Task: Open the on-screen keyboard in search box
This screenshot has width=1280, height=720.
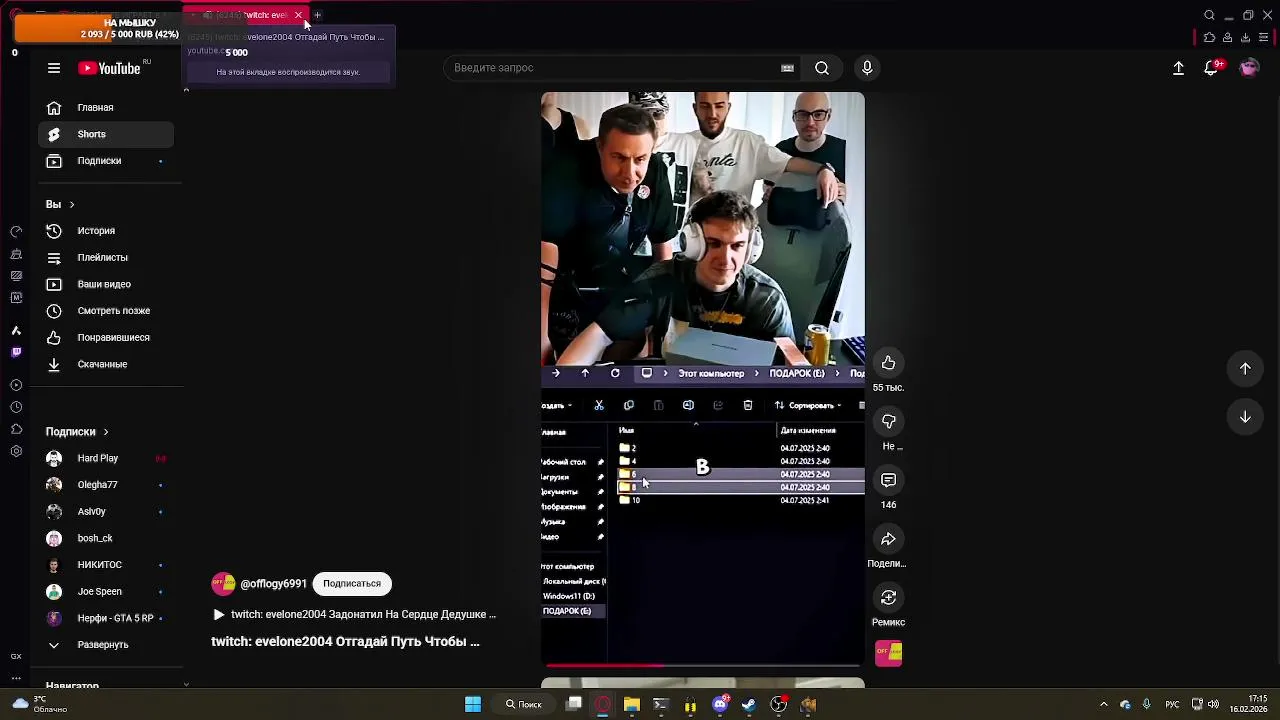Action: tap(787, 68)
